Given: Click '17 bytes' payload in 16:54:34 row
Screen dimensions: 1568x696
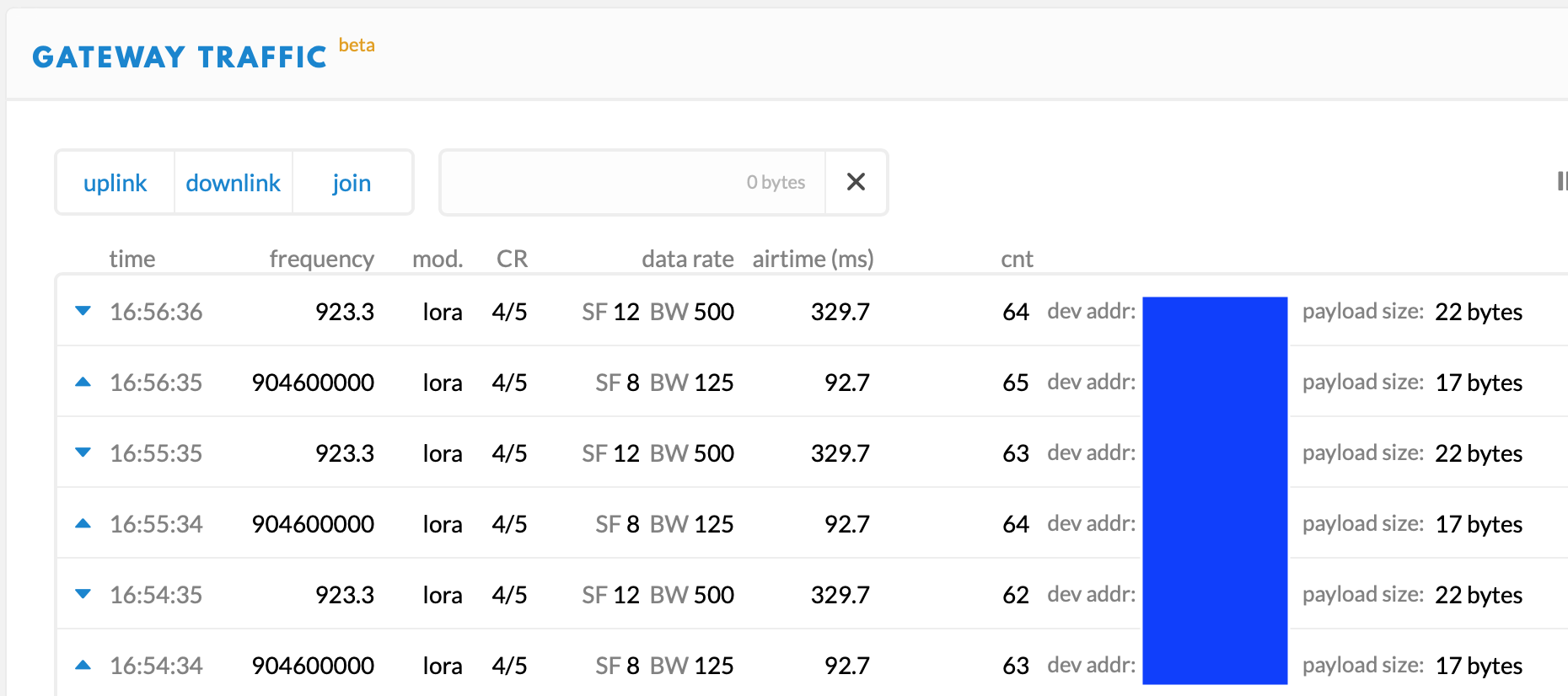Looking at the screenshot, I should click(x=1479, y=666).
